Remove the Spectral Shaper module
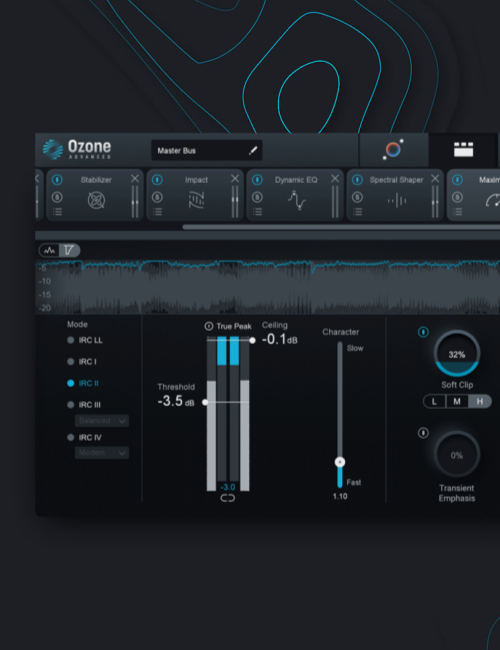500x650 pixels. coord(435,178)
